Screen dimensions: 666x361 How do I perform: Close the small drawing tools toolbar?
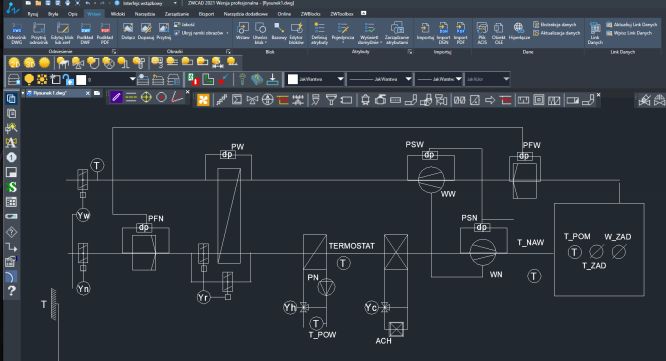187,92
